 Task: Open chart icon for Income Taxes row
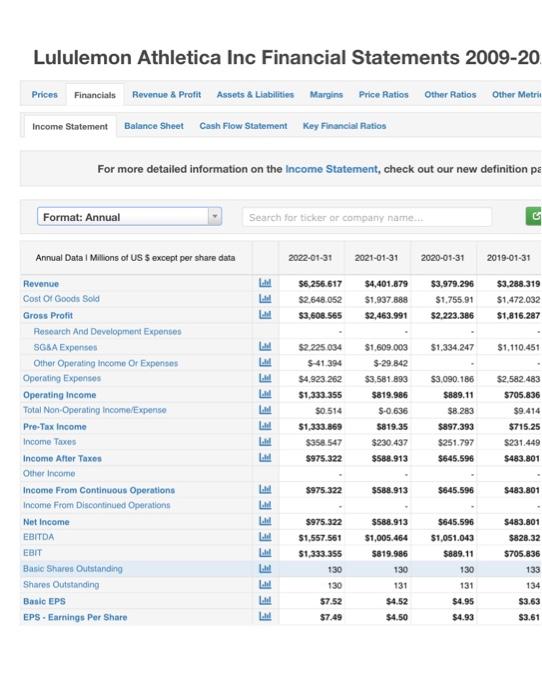pyautogui.click(x=265, y=442)
